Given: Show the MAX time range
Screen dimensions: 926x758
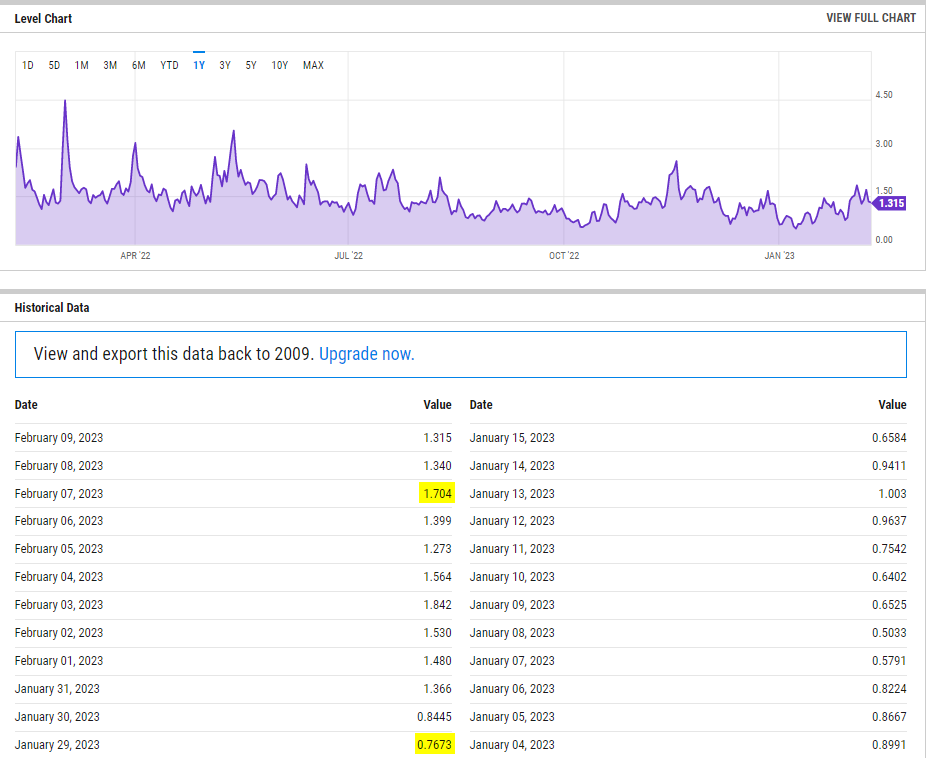Looking at the screenshot, I should click(313, 66).
